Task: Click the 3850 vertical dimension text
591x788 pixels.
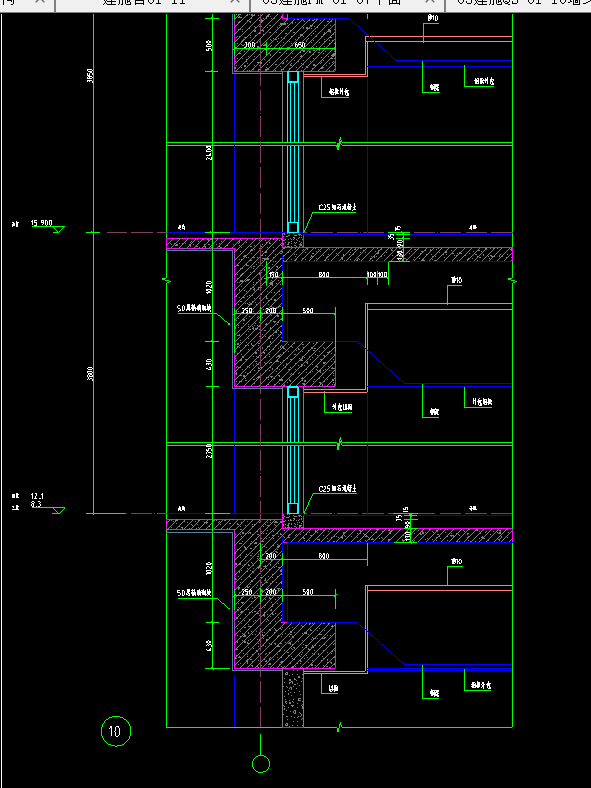Action: (x=90, y=76)
